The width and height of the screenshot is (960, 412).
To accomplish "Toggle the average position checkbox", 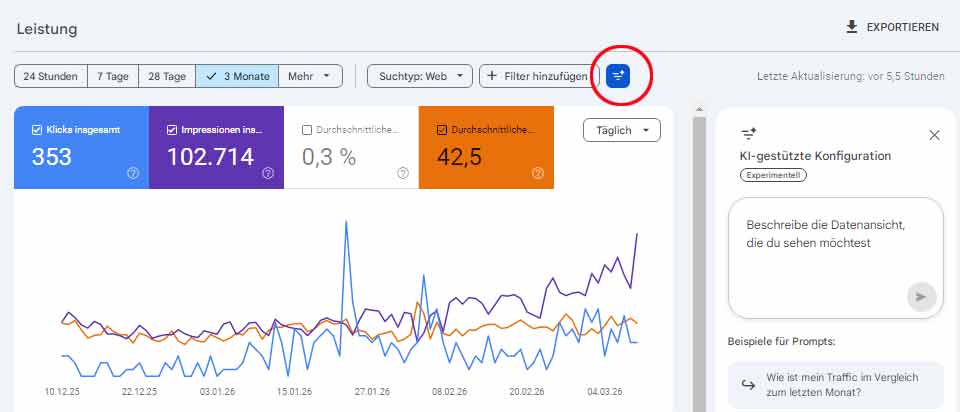I will [x=441, y=130].
